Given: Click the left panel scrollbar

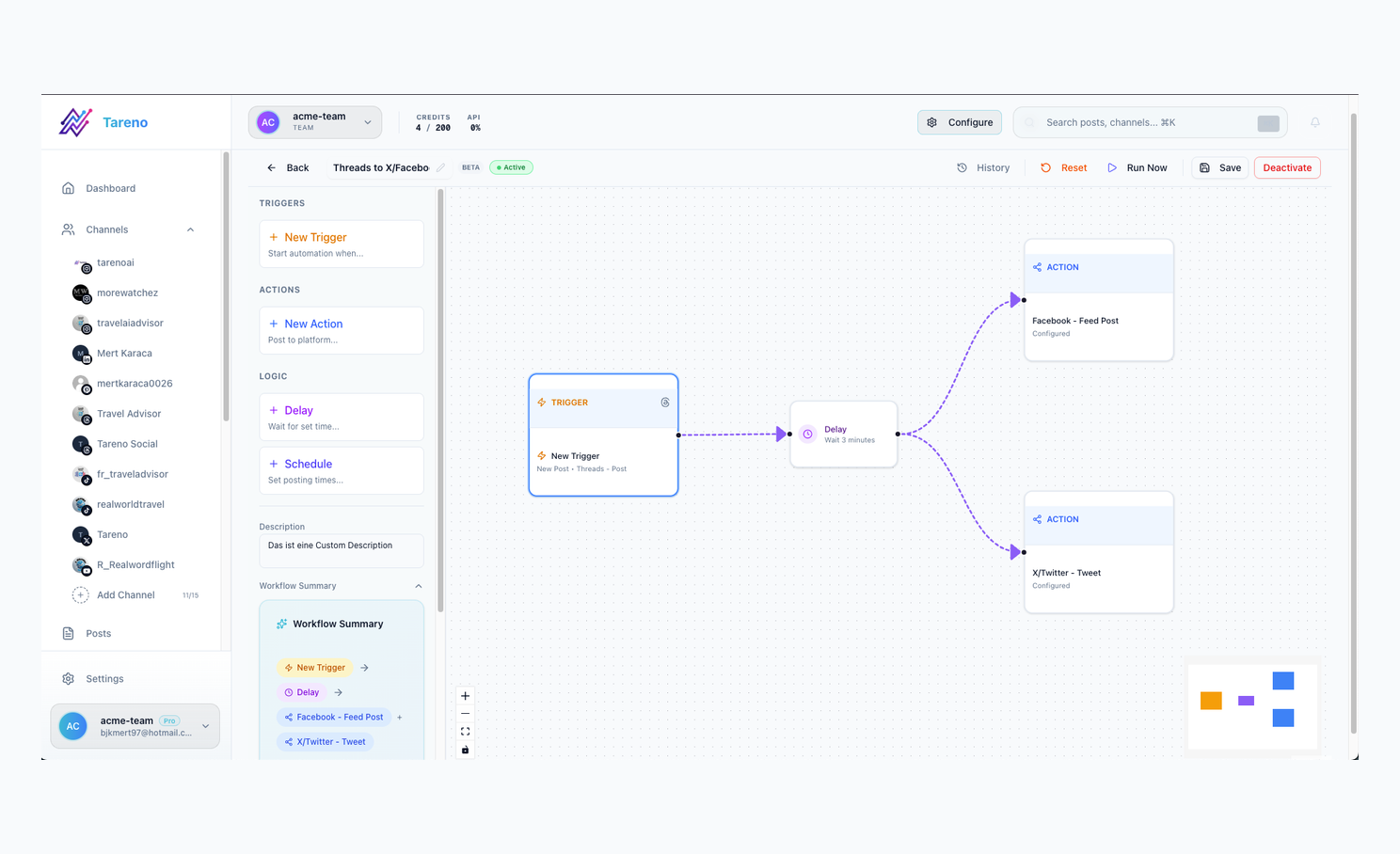Looking at the screenshot, I should tap(440, 400).
